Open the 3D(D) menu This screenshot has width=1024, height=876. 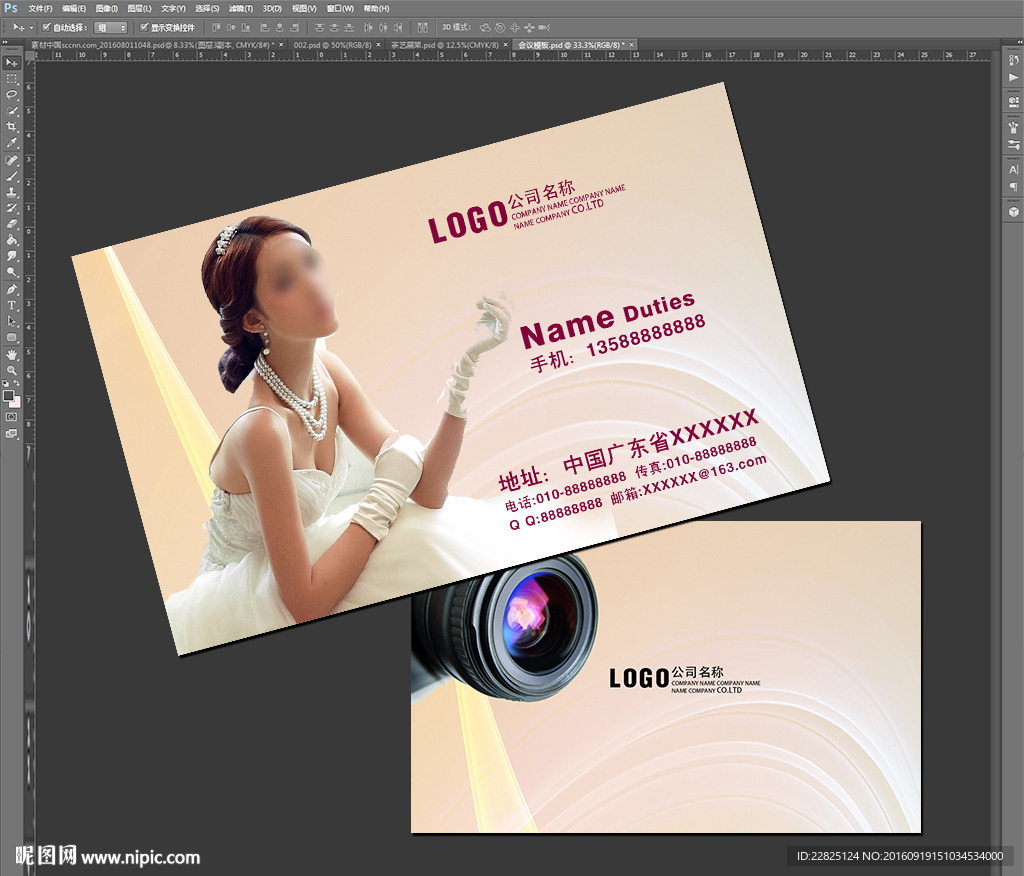coord(272,8)
